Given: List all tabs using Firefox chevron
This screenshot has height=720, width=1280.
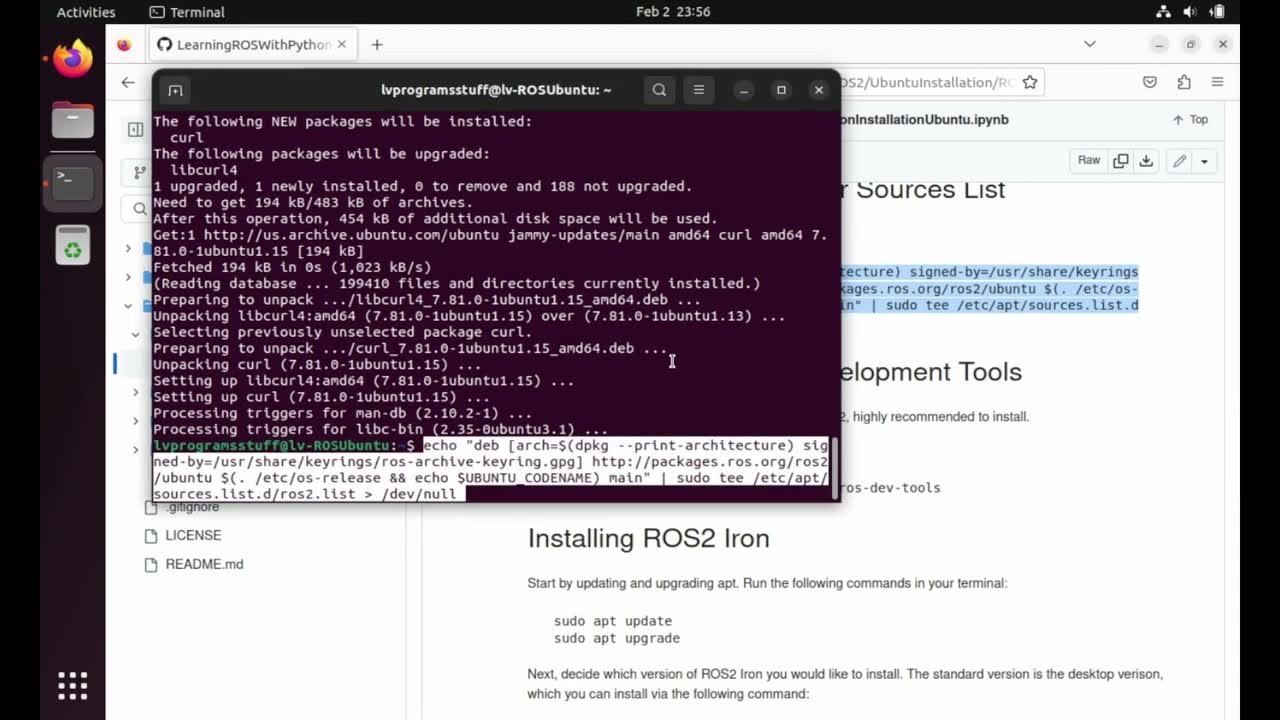Looking at the screenshot, I should (x=1090, y=44).
